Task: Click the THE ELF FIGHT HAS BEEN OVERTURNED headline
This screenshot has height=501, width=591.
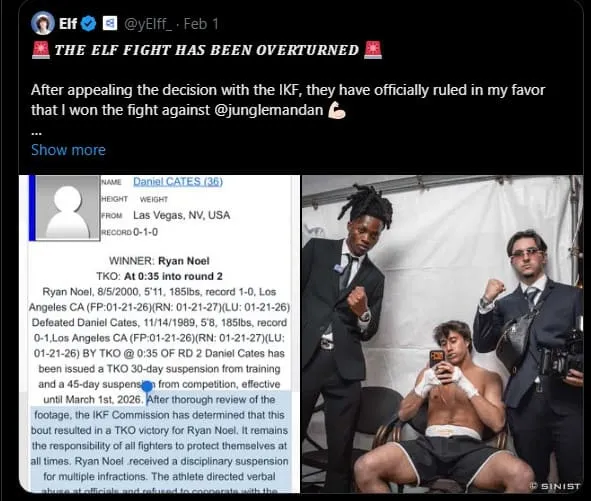Action: pos(207,50)
